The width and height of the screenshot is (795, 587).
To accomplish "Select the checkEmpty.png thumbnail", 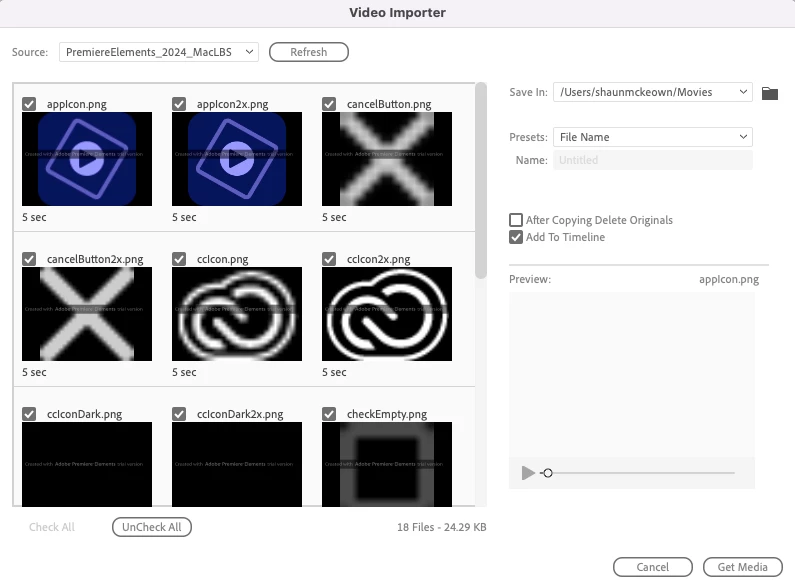I will [387, 464].
